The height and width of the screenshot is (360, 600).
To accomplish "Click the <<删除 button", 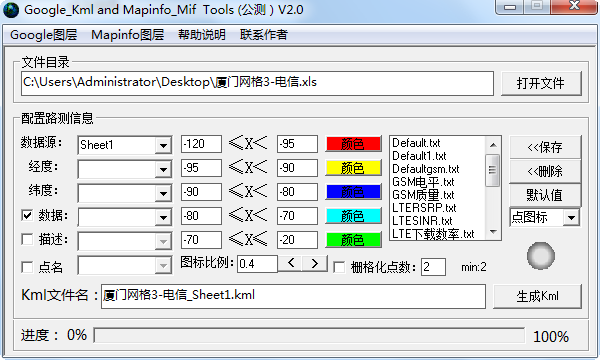I will tap(545, 171).
